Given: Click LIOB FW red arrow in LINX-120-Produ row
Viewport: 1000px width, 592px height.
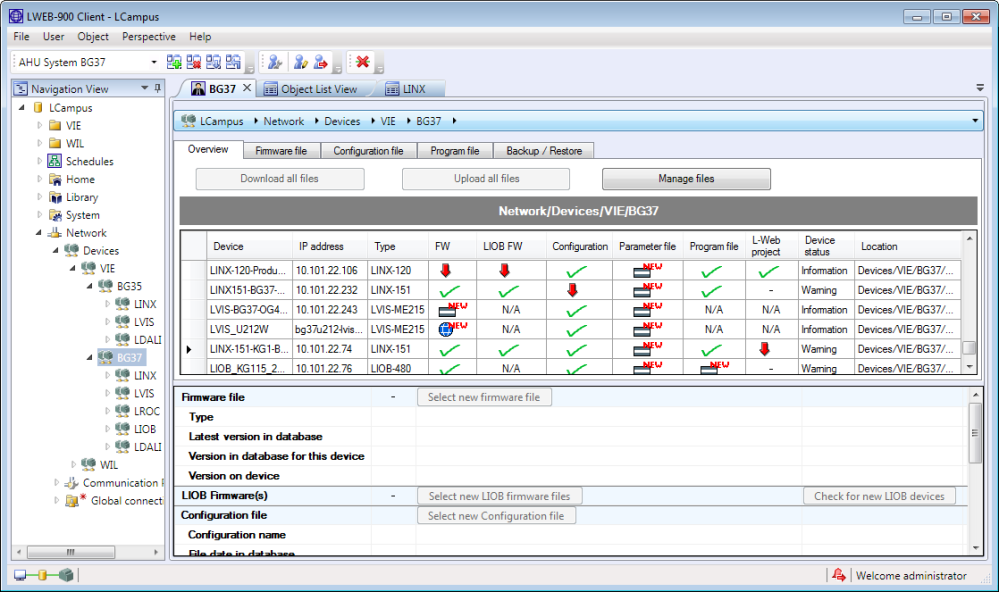Looking at the screenshot, I should click(x=504, y=270).
